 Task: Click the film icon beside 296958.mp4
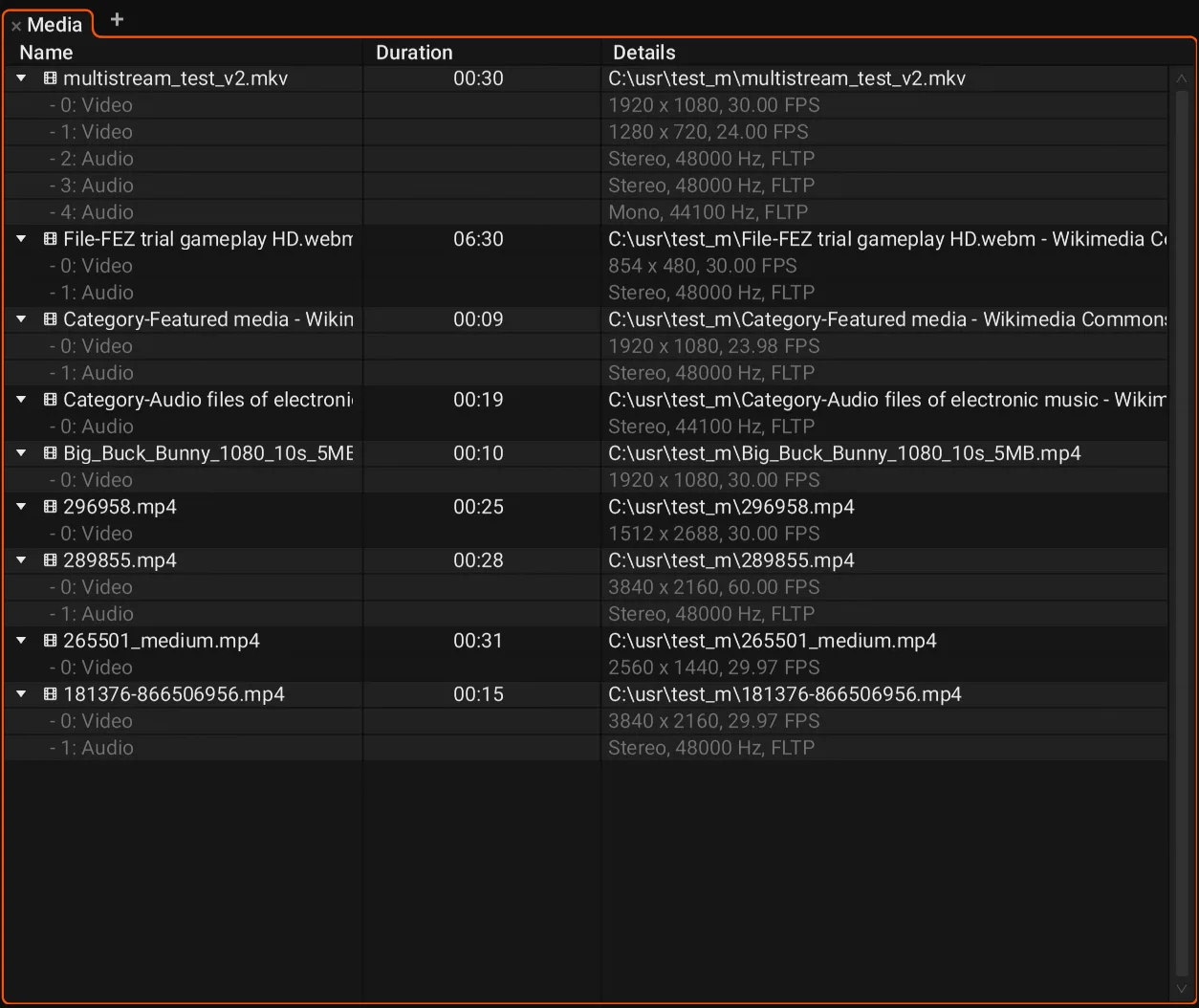coord(50,507)
